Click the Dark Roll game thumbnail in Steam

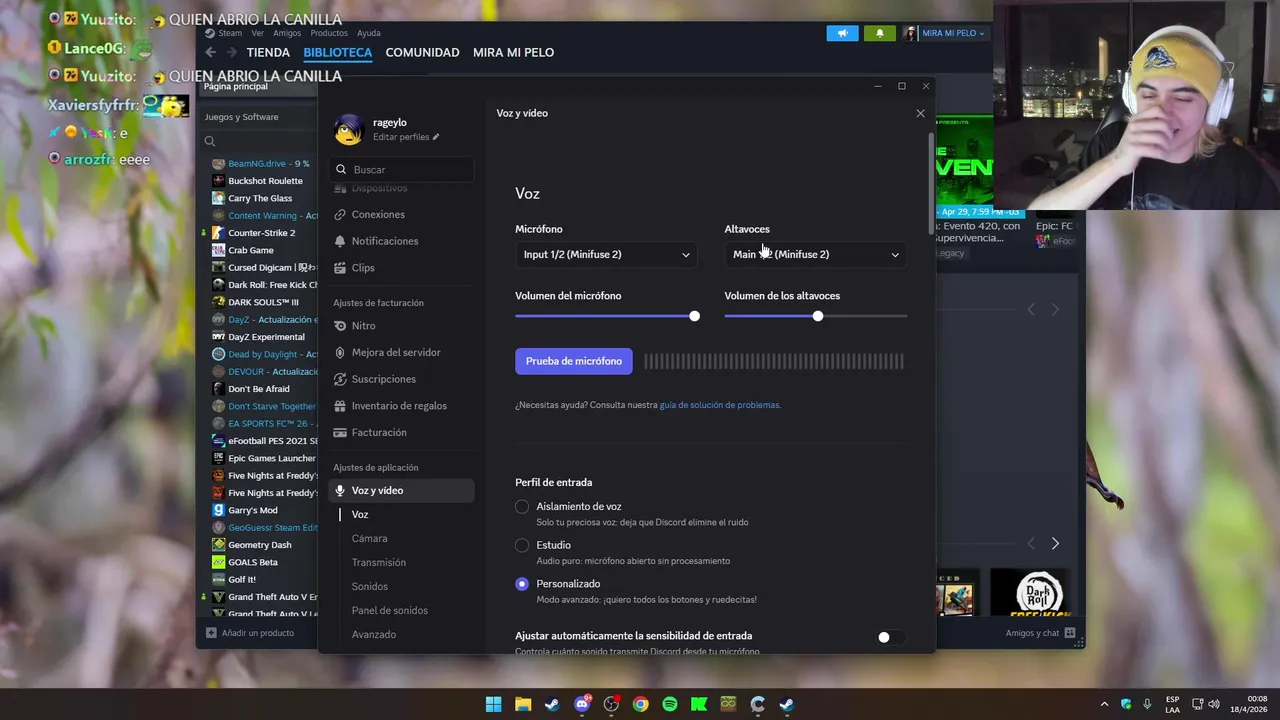1030,592
